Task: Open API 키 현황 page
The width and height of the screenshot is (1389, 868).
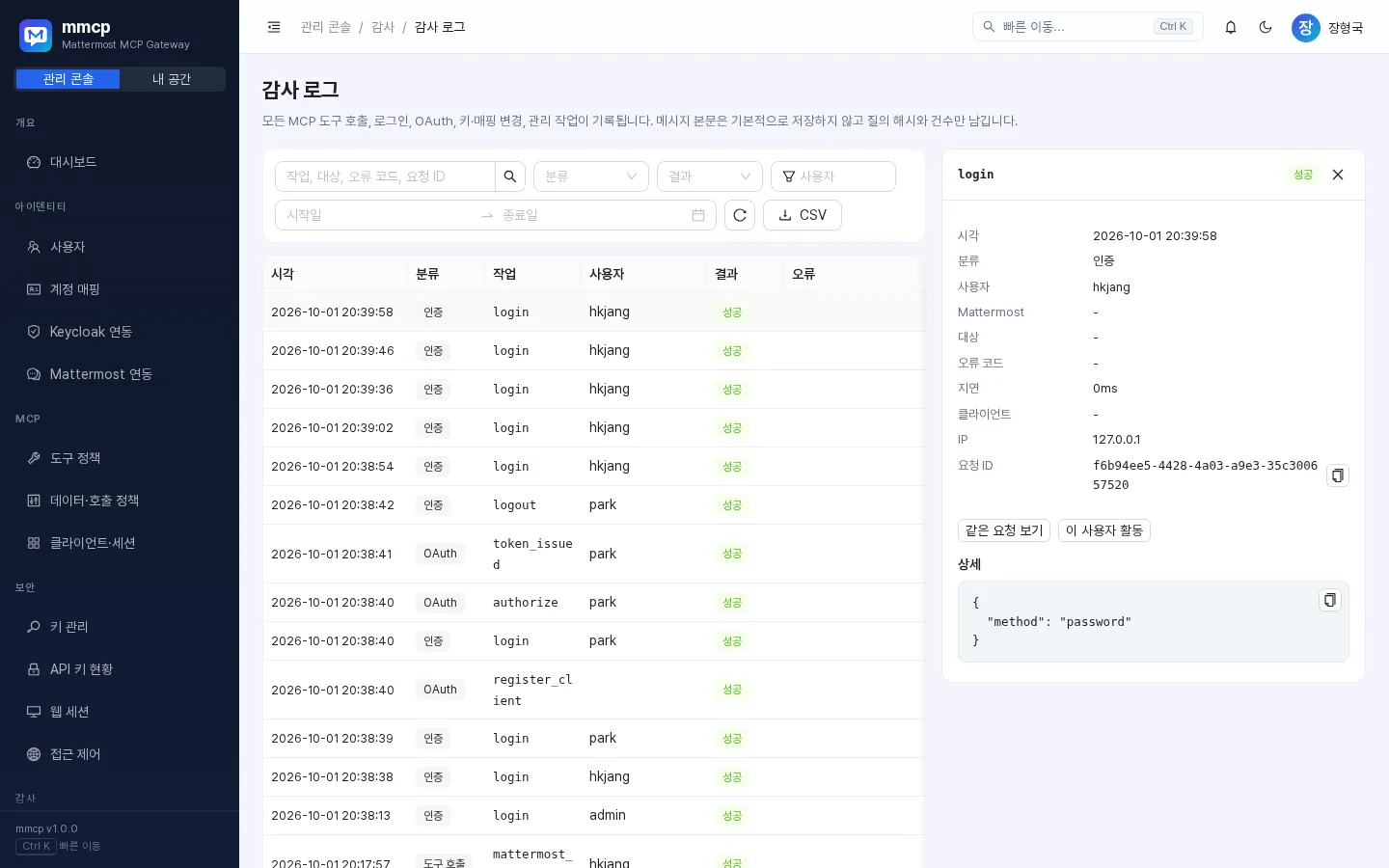Action: click(x=120, y=669)
